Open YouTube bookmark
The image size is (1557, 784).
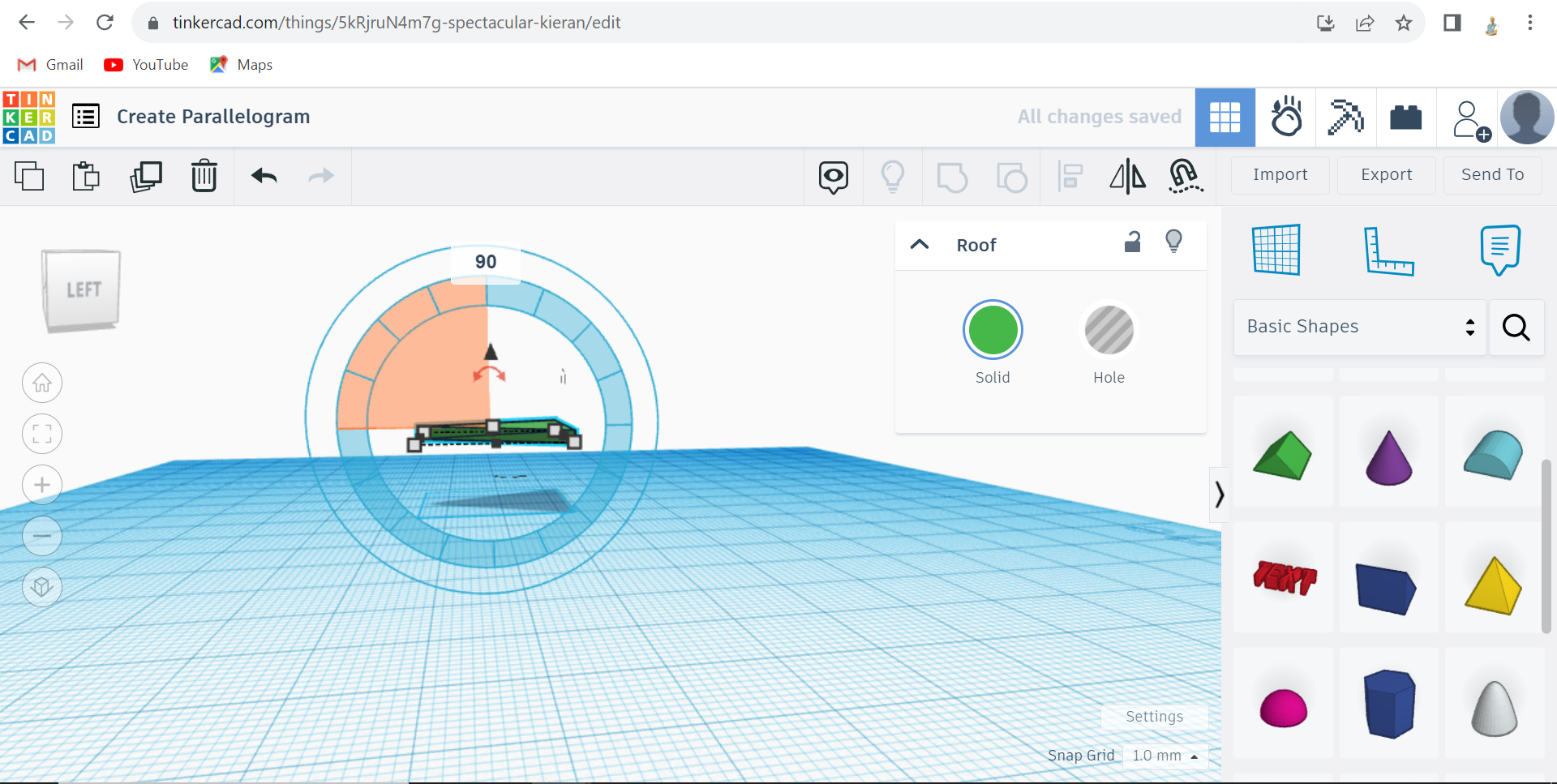(x=146, y=65)
